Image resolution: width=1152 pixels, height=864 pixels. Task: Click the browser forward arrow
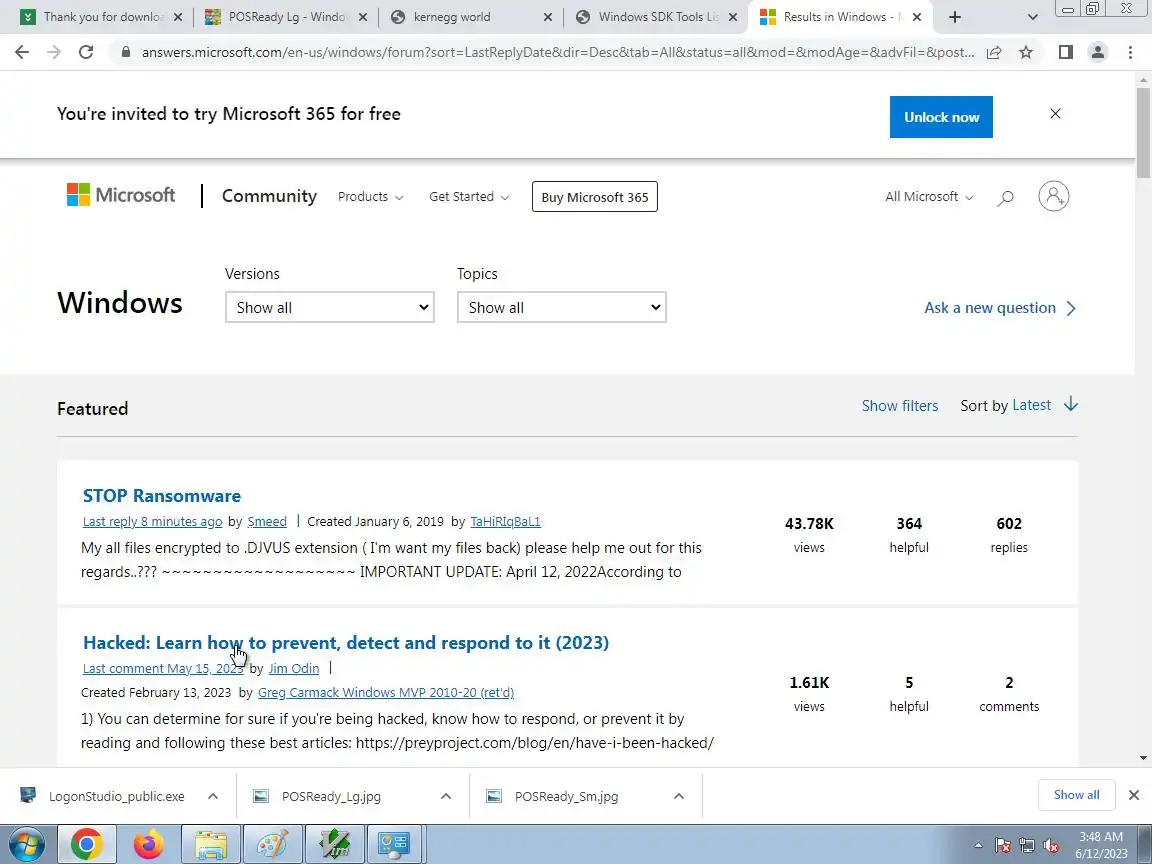tap(54, 51)
